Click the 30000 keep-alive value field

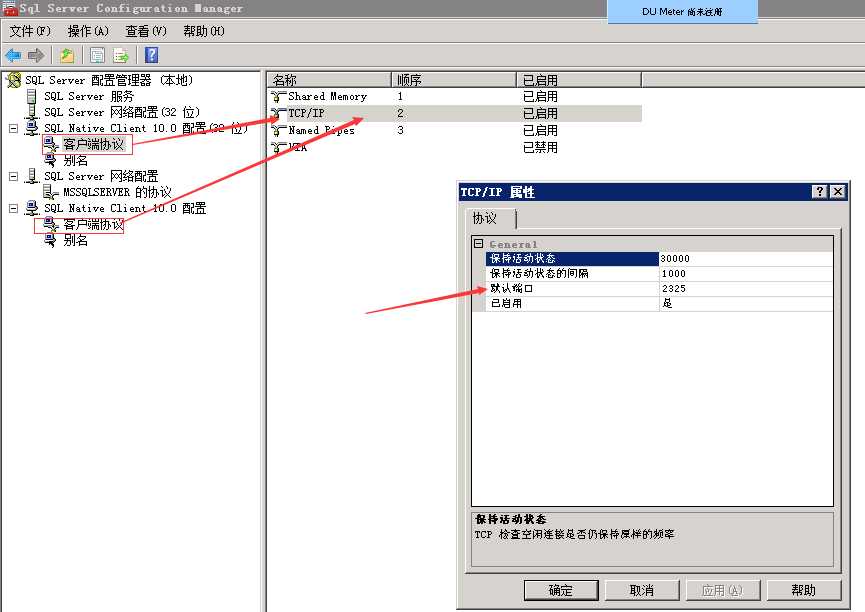(746, 258)
